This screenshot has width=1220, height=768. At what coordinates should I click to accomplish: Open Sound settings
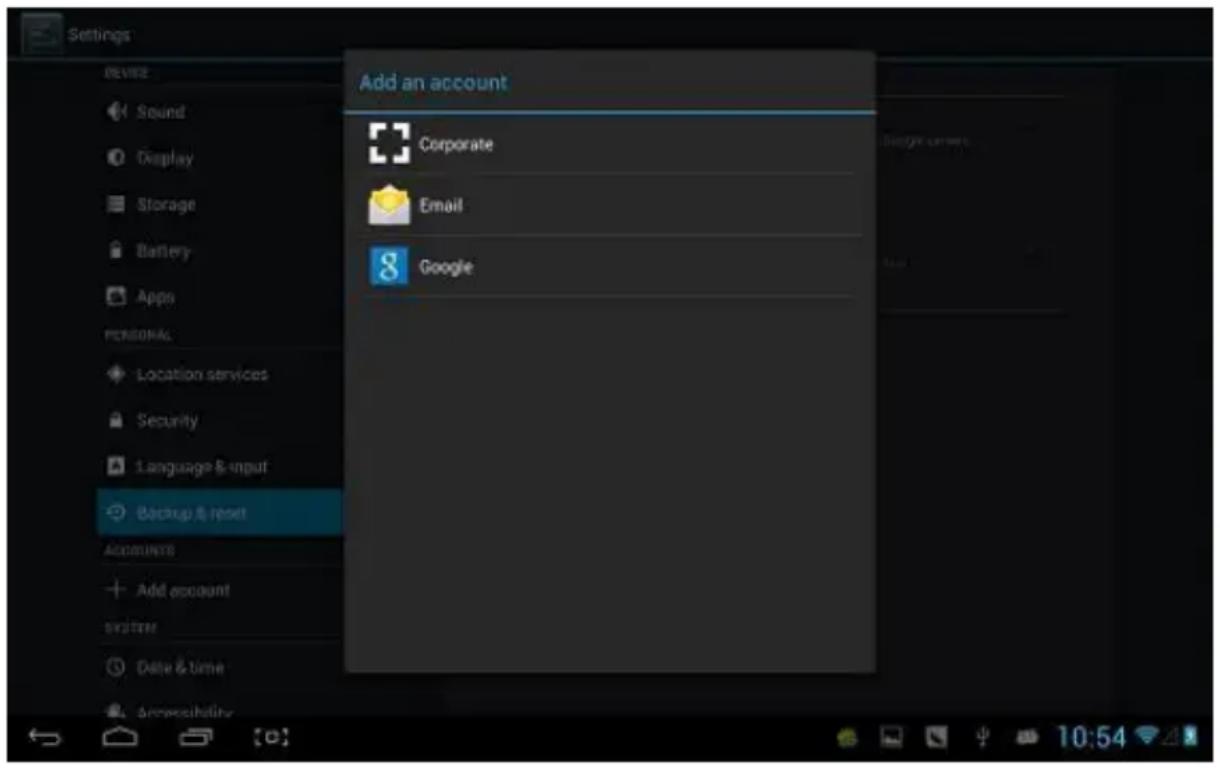[x=220, y=112]
